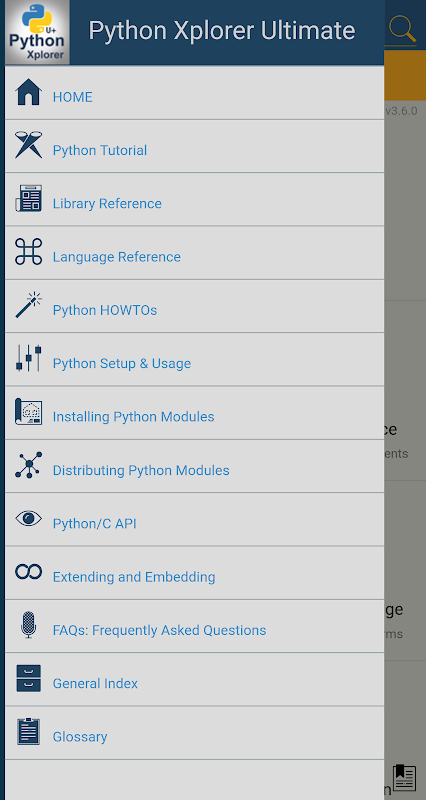Viewport: 426px width, 800px height.
Task: Open the Glossary link
Action: coord(80,737)
